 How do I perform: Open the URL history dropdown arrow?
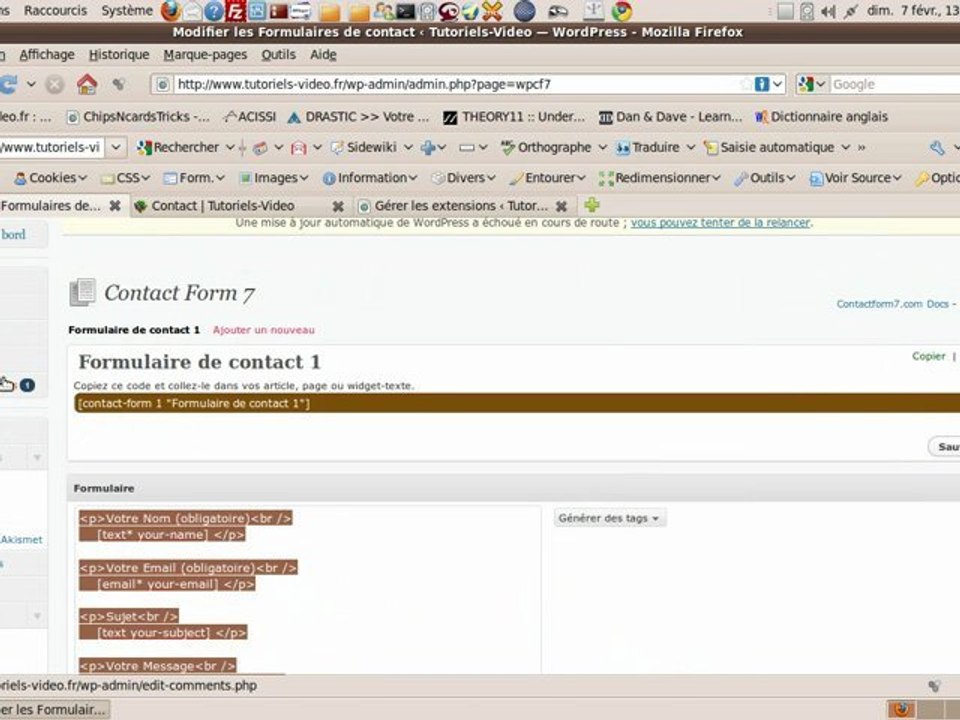(x=778, y=84)
